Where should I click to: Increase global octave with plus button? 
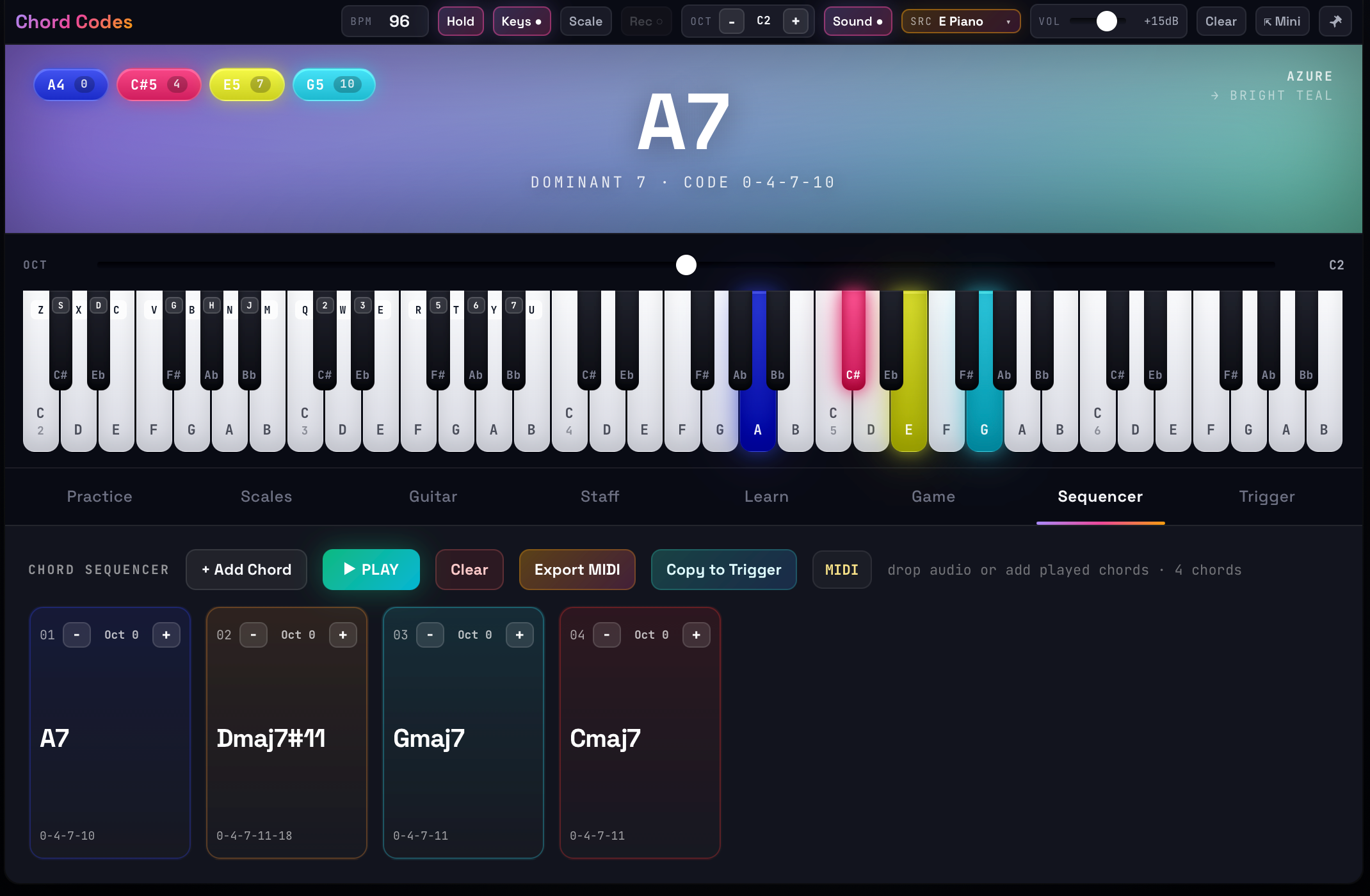[x=796, y=21]
